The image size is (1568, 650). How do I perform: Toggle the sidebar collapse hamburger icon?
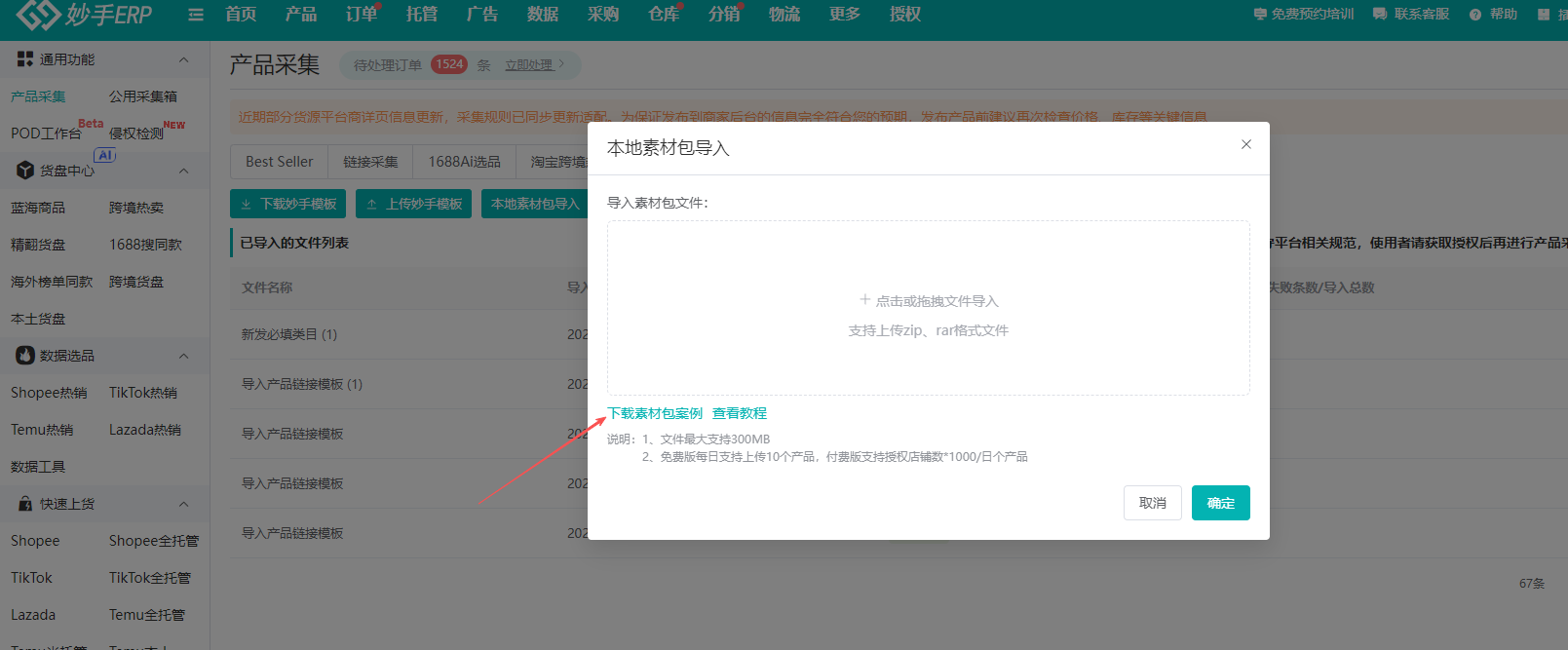click(196, 15)
